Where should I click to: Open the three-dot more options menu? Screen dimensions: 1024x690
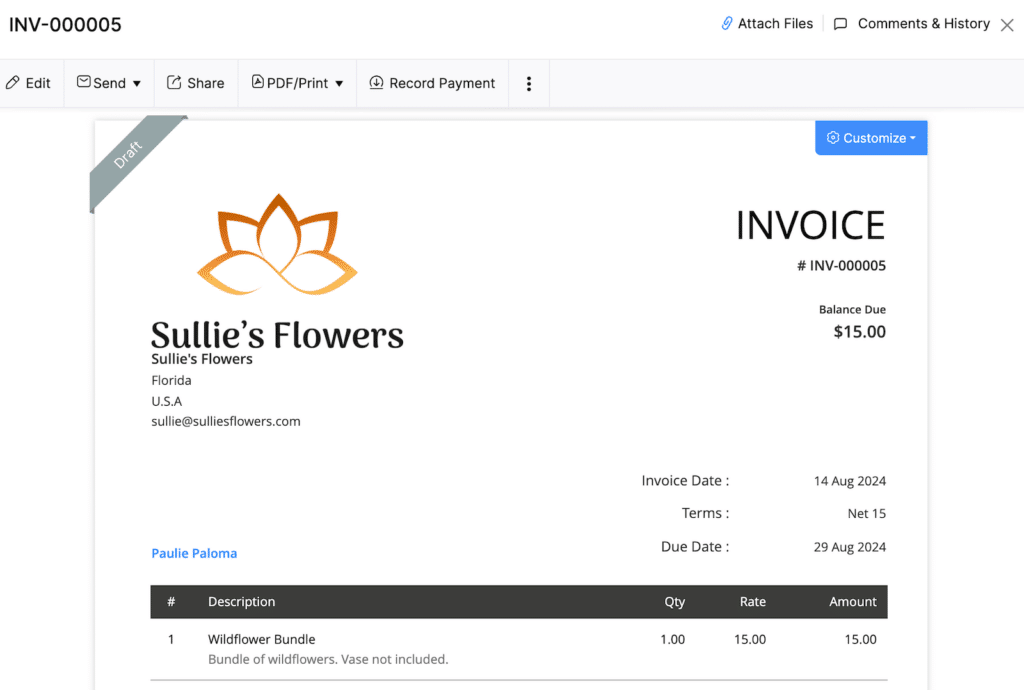click(x=528, y=83)
